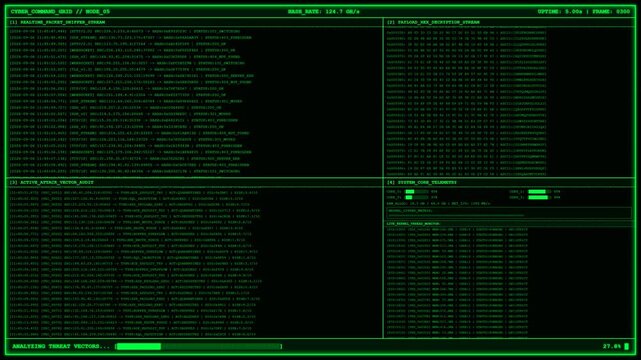The image size is (641, 360).
Task: Click the UPTIME 5.00s indicator
Action: (x=560, y=11)
